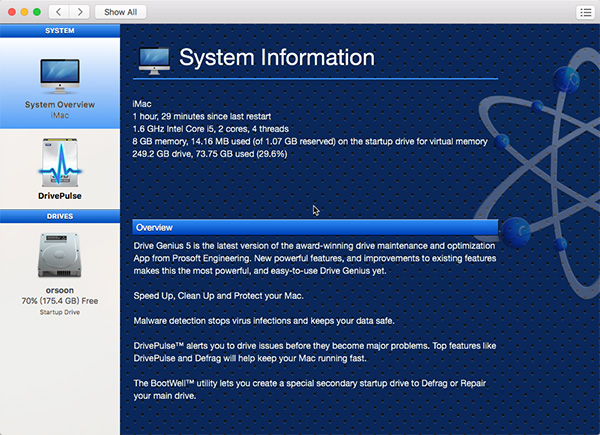Click the DRIVES section header
600x435 pixels.
point(60,216)
